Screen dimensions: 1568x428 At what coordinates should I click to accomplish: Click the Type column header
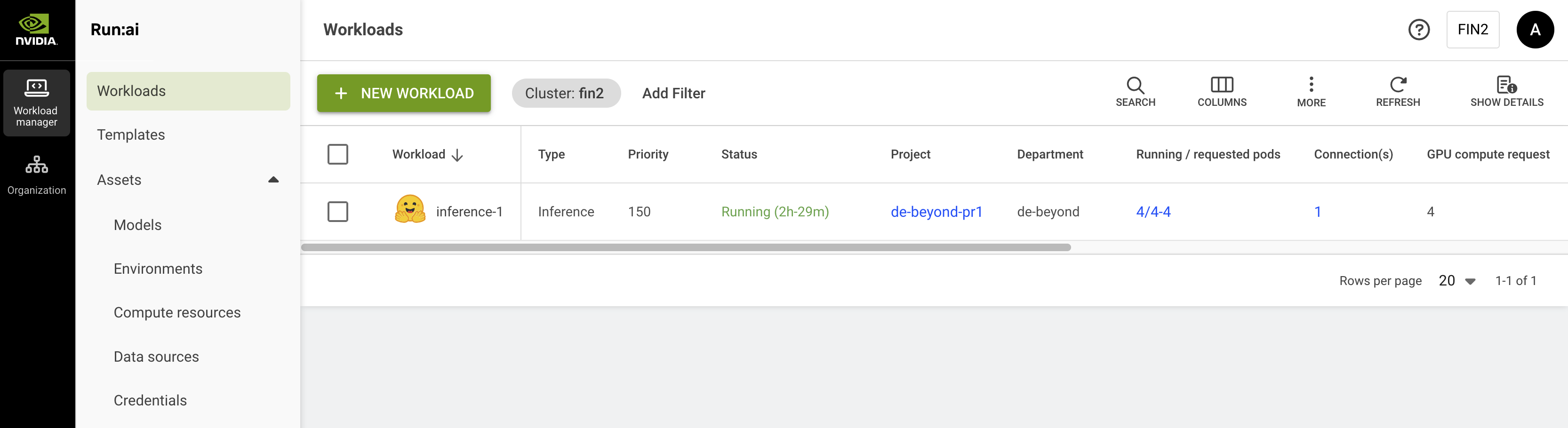[x=551, y=154]
